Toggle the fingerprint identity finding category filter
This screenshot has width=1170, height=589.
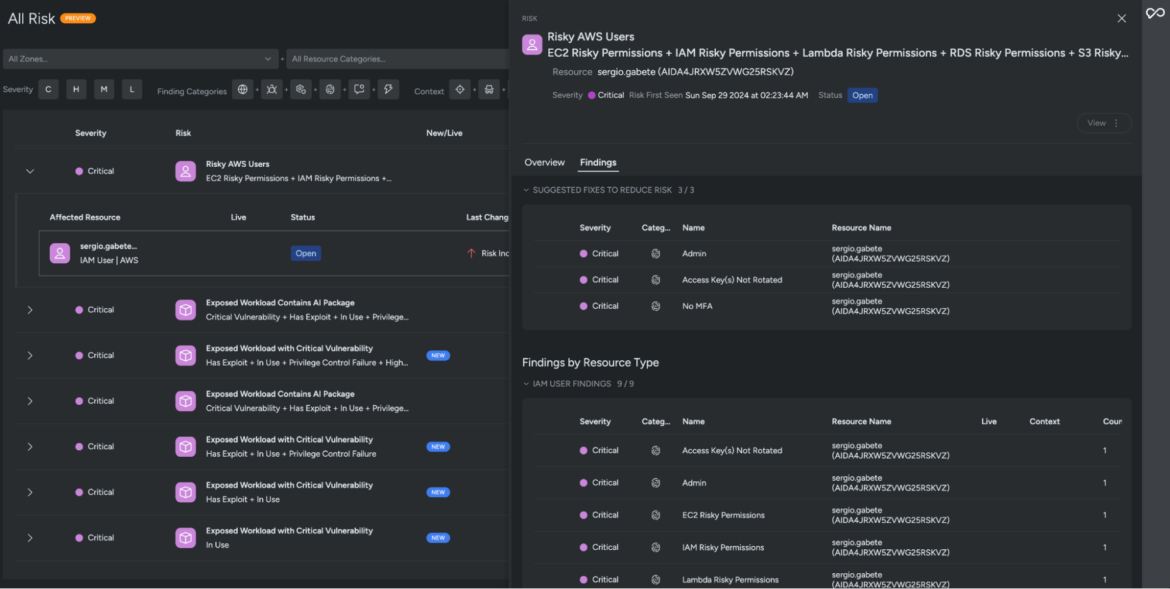click(330, 90)
